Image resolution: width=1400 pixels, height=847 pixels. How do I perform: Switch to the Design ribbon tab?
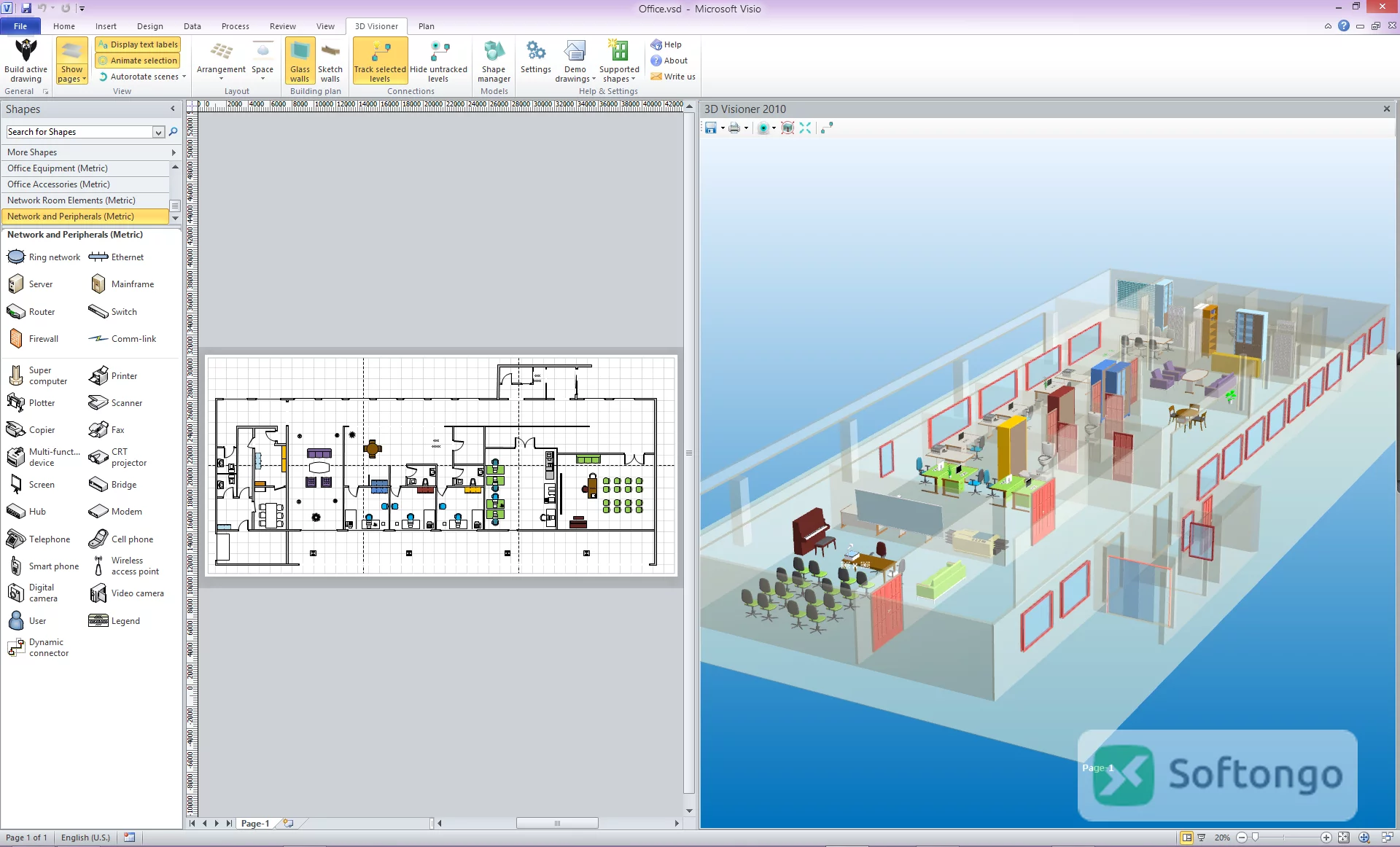[149, 26]
